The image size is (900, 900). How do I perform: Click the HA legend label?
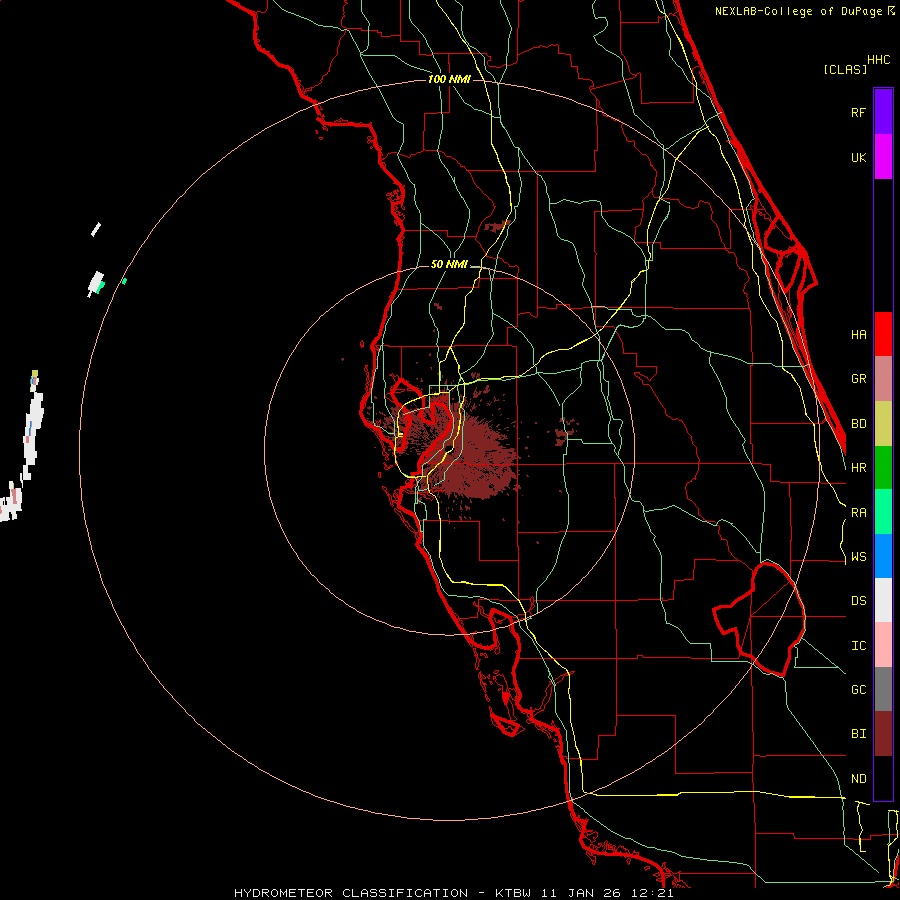click(x=858, y=335)
